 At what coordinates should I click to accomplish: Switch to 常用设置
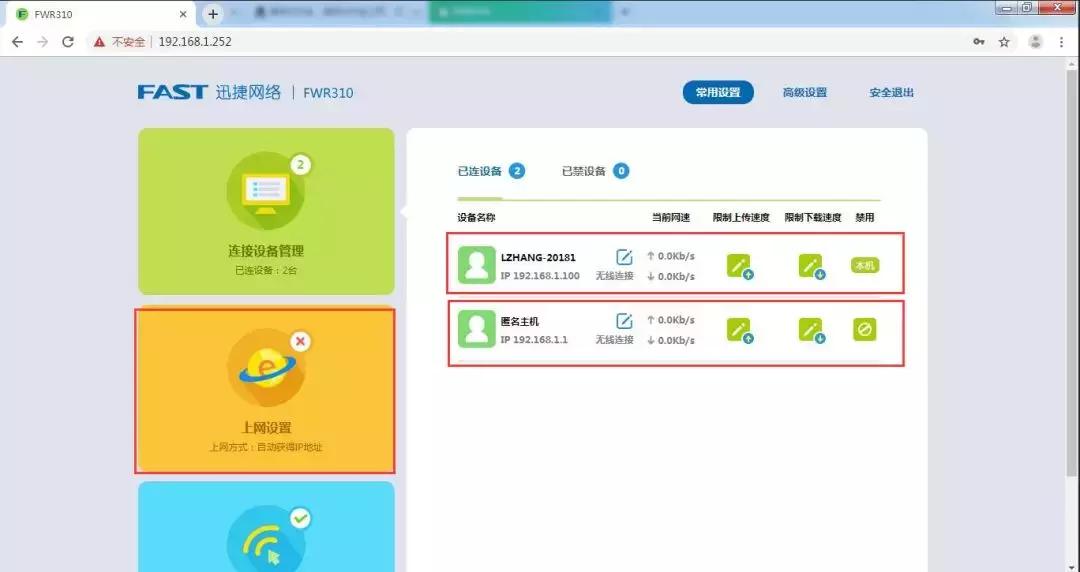coord(718,92)
